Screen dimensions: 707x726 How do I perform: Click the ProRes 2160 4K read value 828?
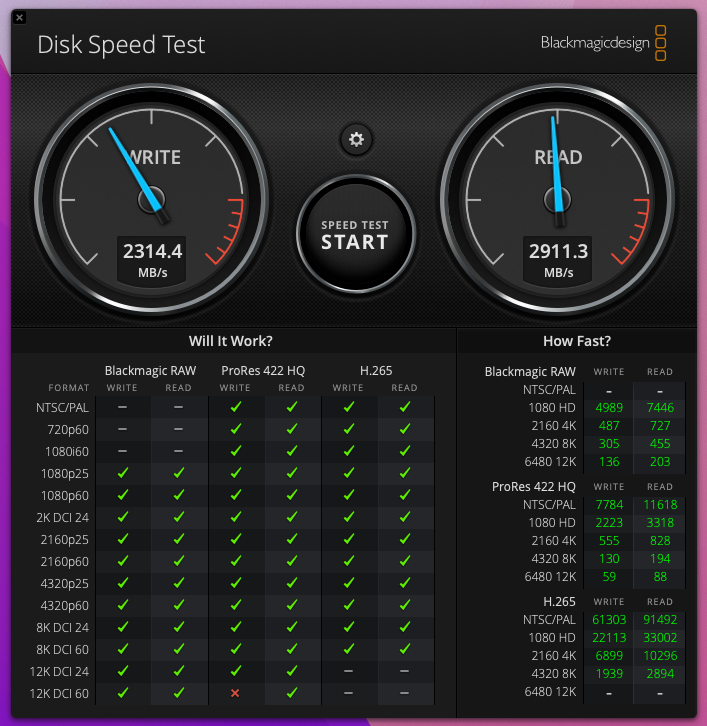tap(660, 540)
